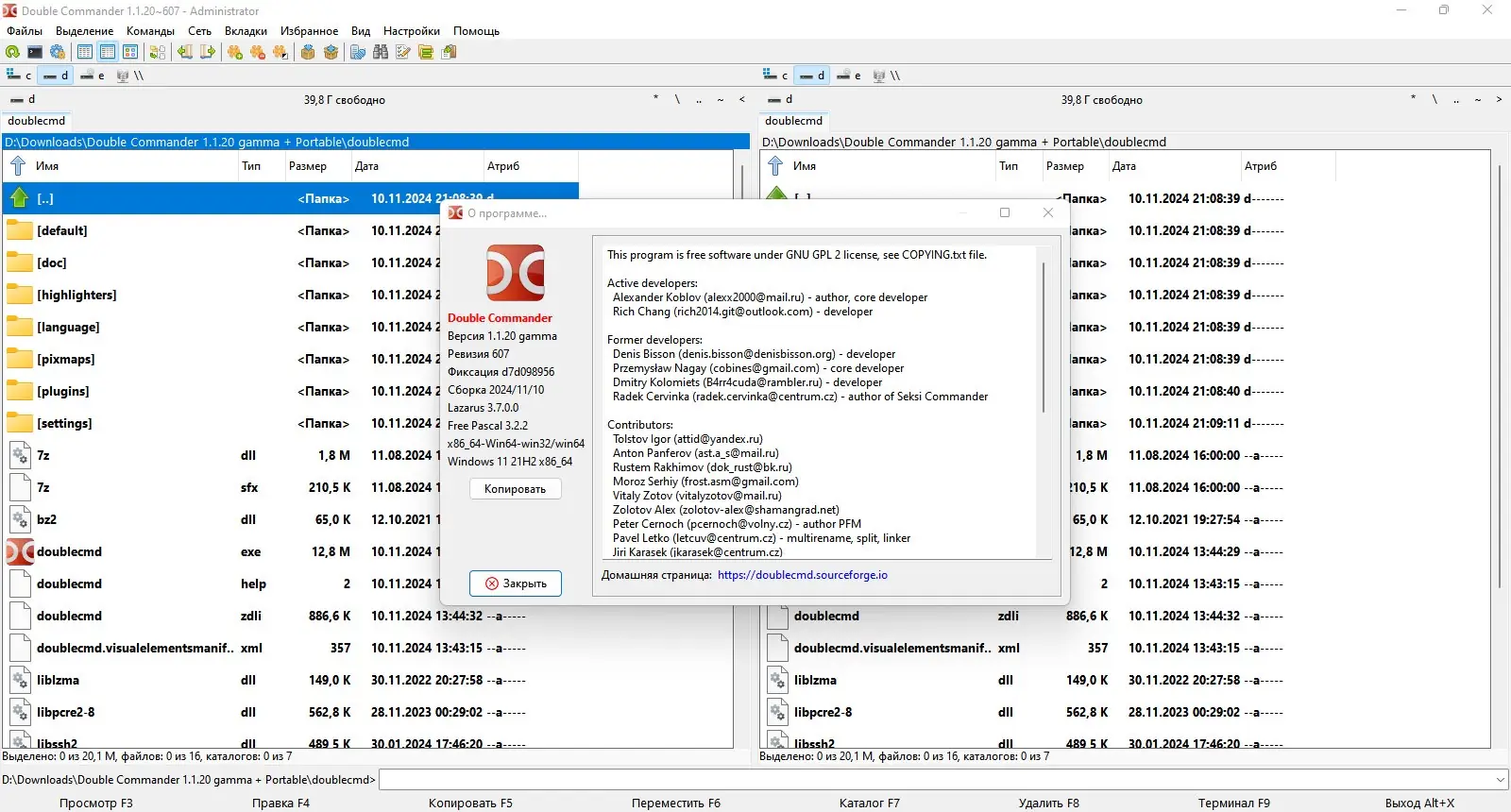Click the unselect group (minus) toolbar icon
The height and width of the screenshot is (812, 1511).
tap(258, 52)
